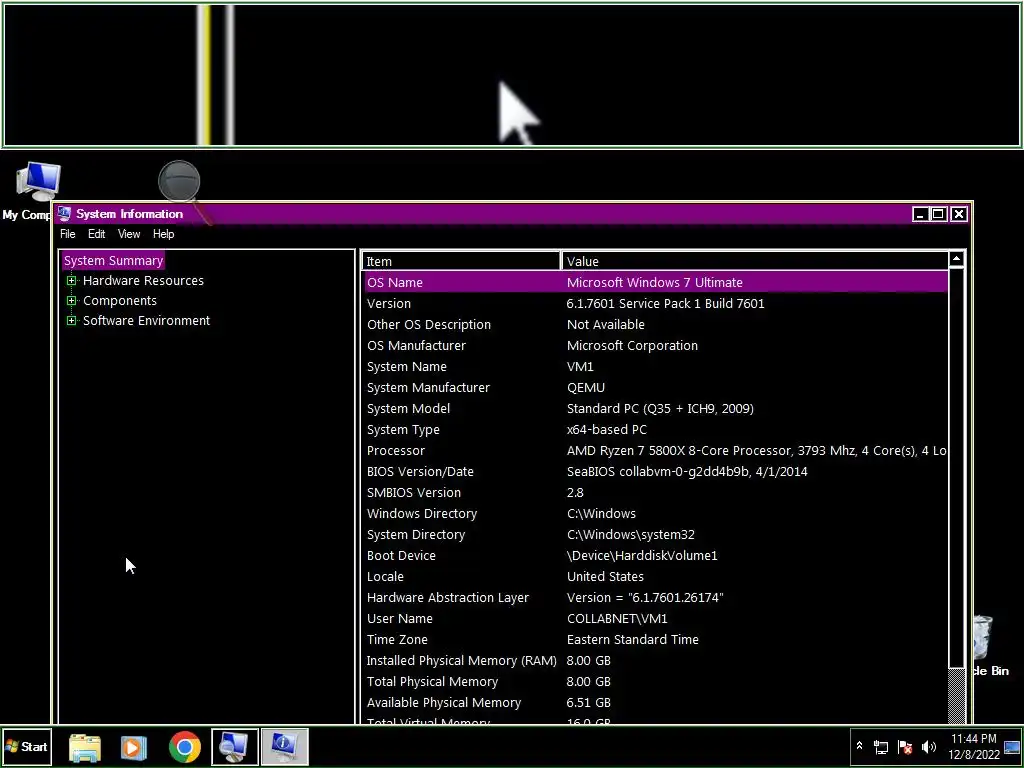
Task: Open the Start menu
Action: [x=26, y=746]
